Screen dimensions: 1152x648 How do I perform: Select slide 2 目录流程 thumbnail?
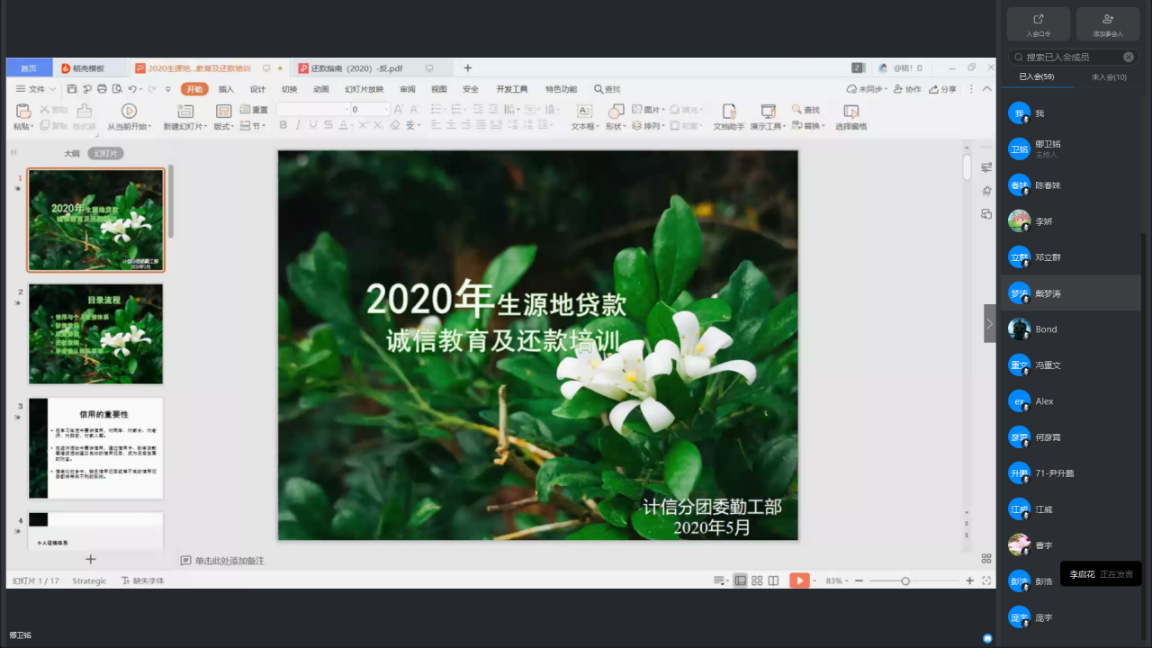pyautogui.click(x=96, y=334)
